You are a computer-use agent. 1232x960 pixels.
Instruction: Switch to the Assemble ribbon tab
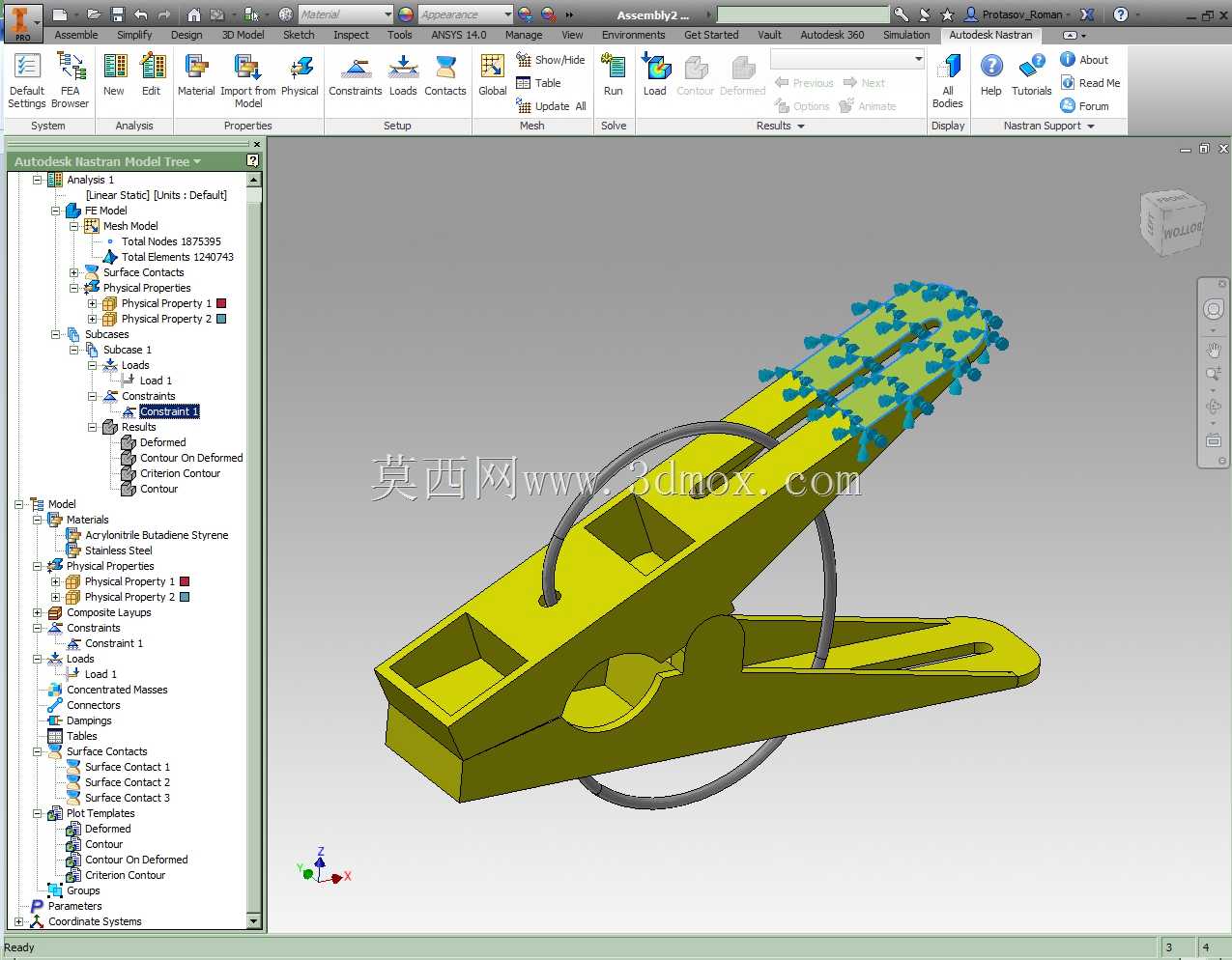click(76, 35)
